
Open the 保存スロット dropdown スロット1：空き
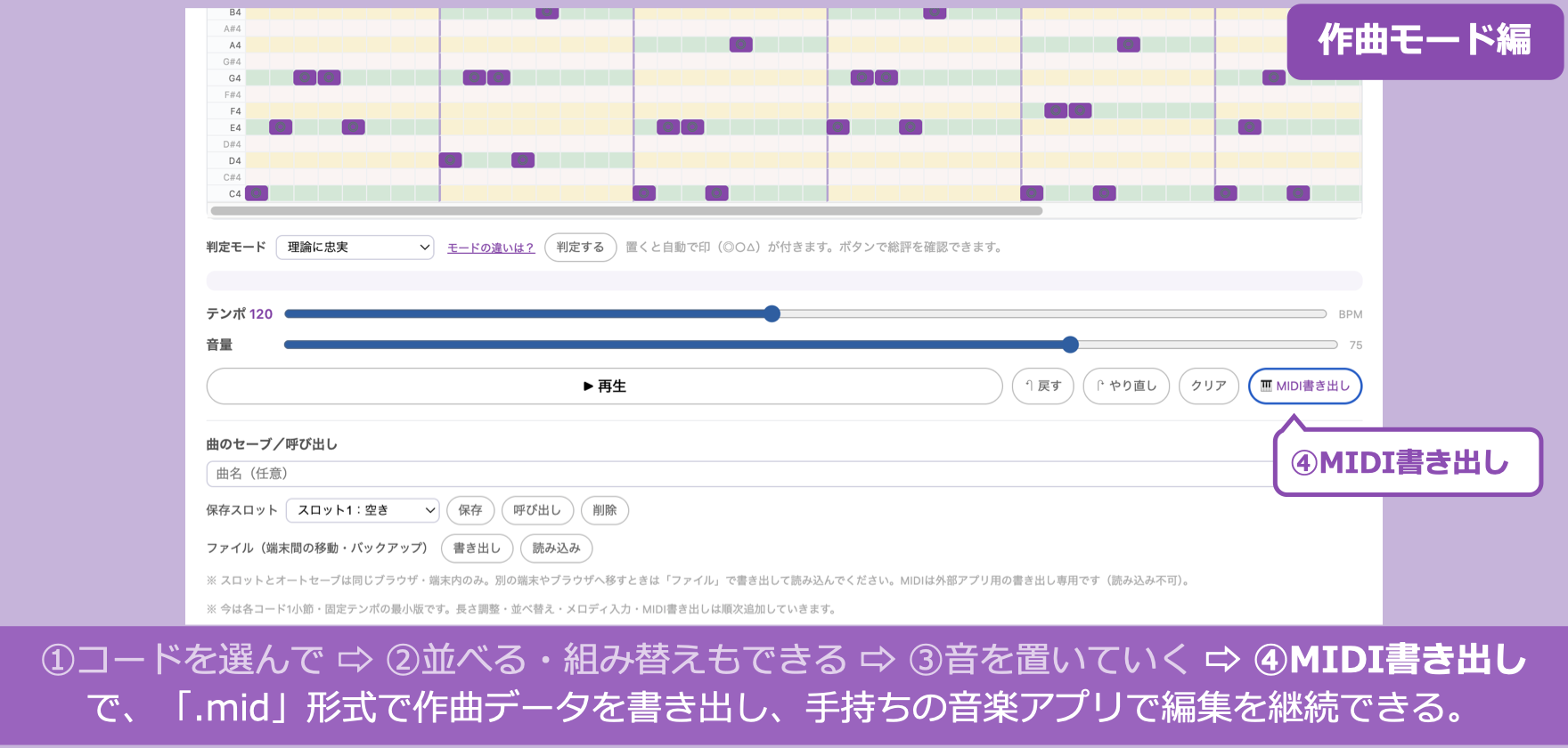363,510
